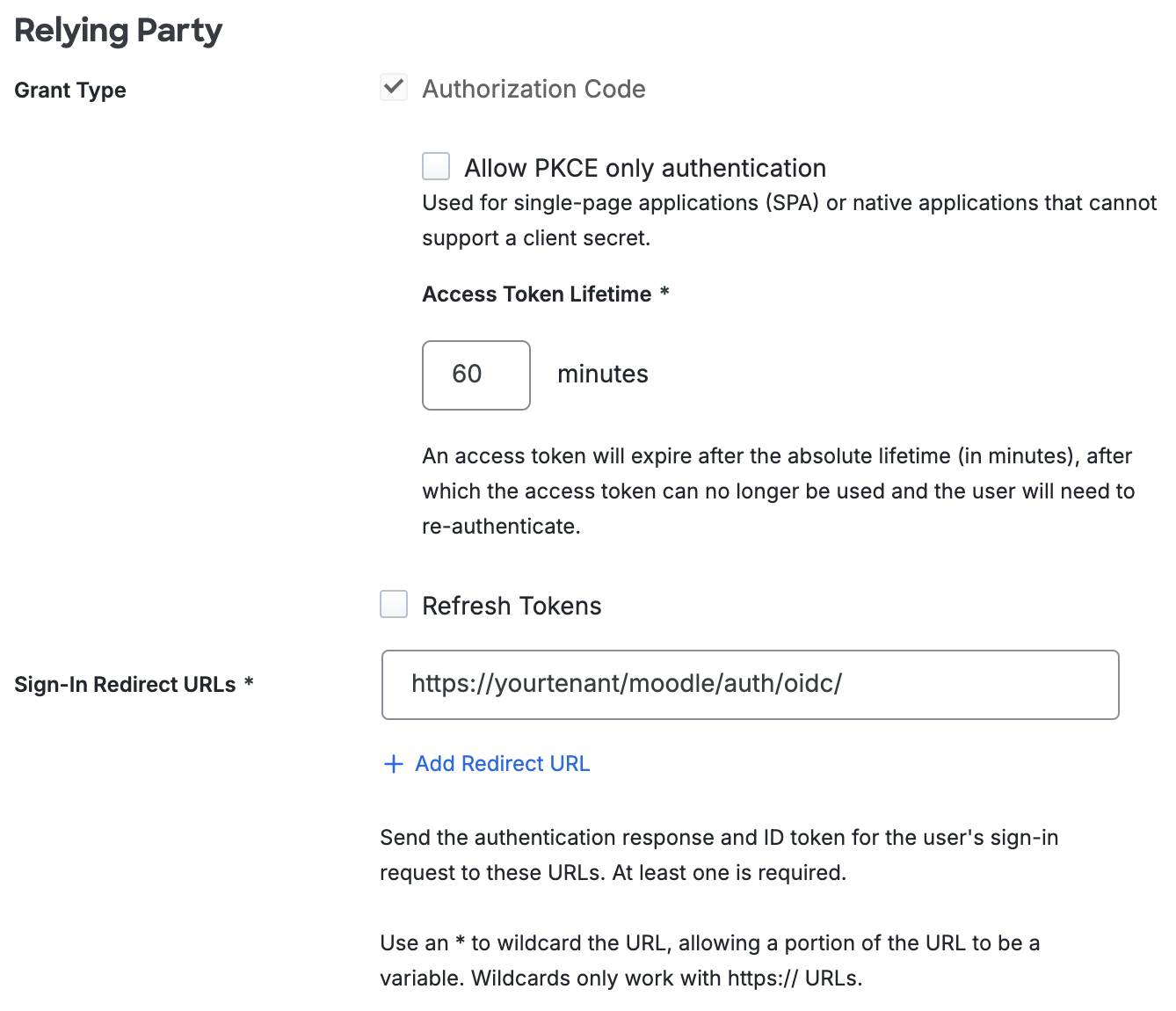Click the PKCE single-page applications description

(x=788, y=220)
